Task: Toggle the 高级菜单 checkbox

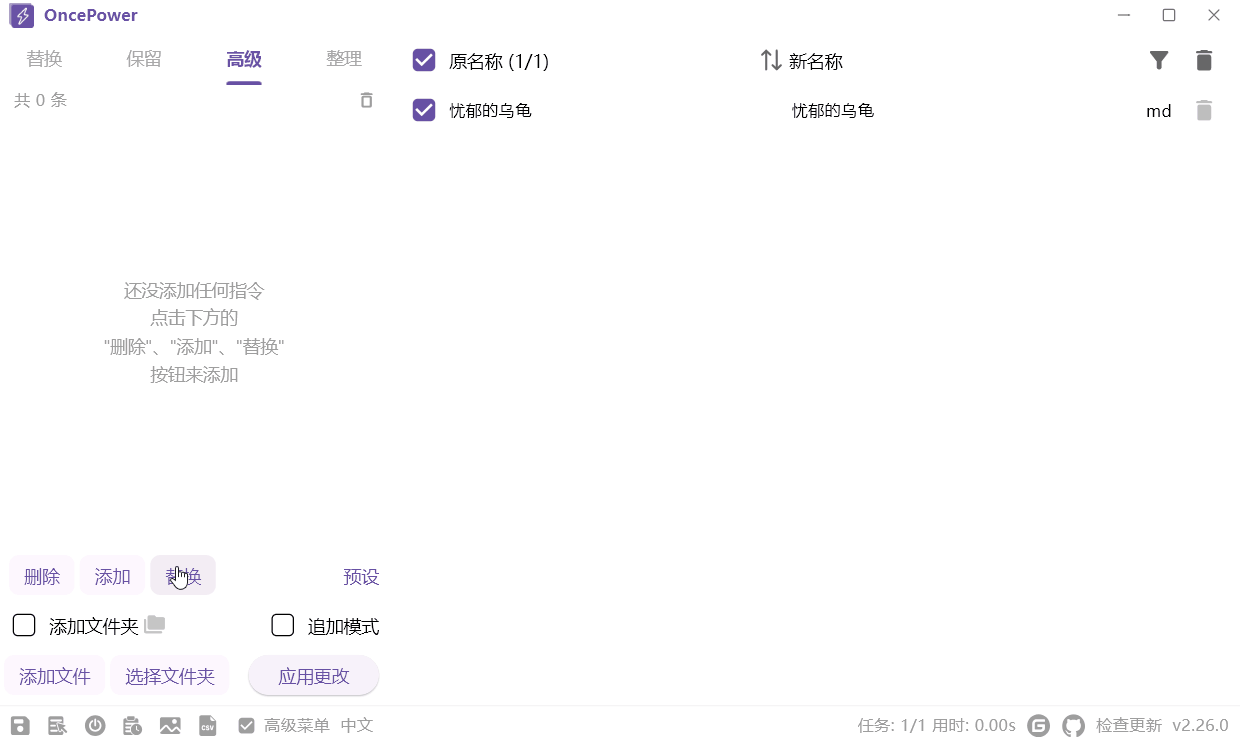Action: [246, 726]
